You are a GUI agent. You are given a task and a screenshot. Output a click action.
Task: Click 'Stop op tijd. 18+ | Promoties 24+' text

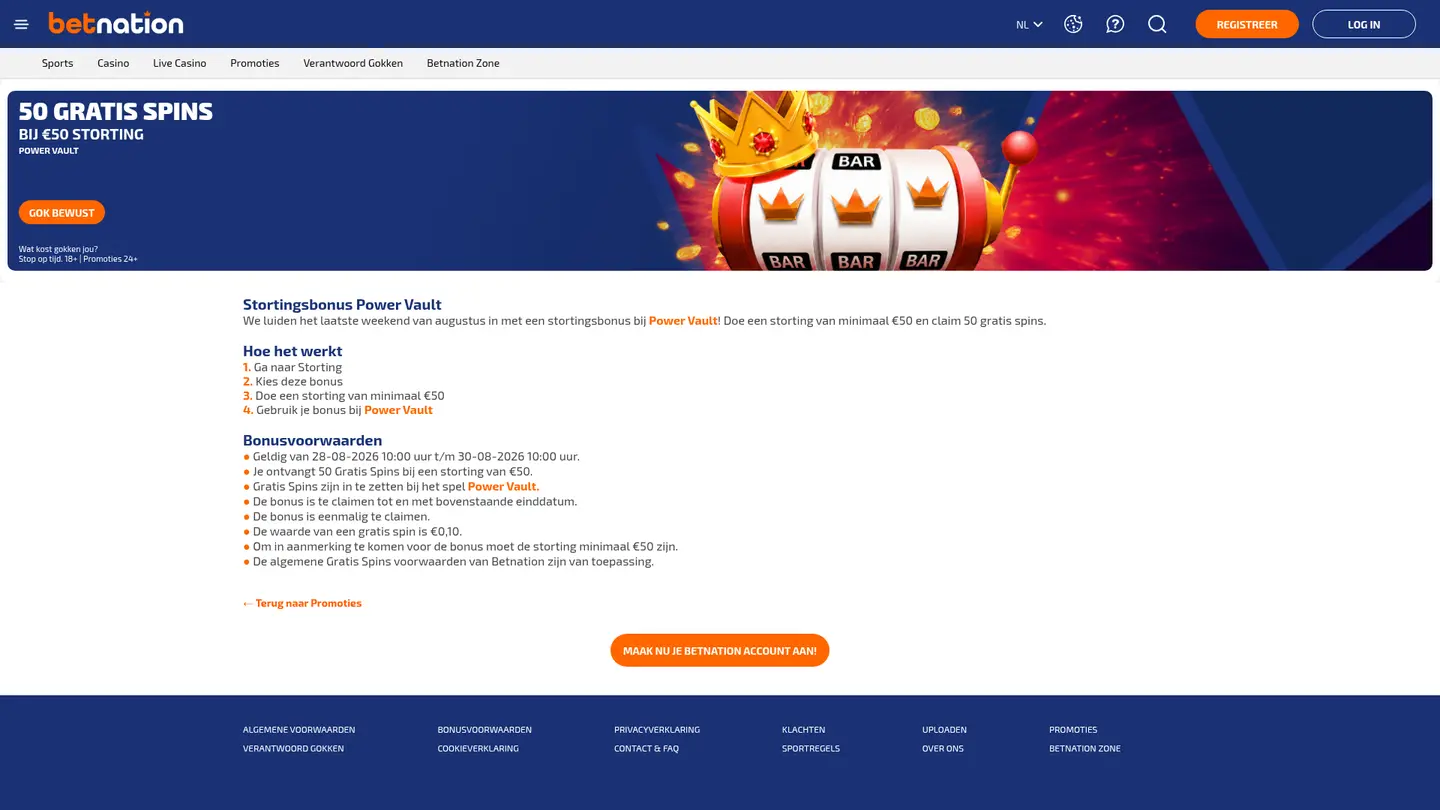point(78,259)
